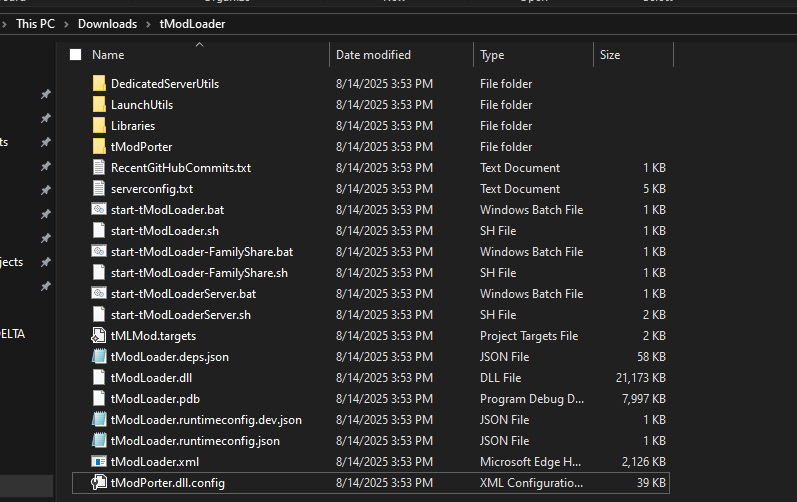This screenshot has height=502, width=797.
Task: Expand the This PC breadcrumb chevron
Action: click(x=66, y=23)
